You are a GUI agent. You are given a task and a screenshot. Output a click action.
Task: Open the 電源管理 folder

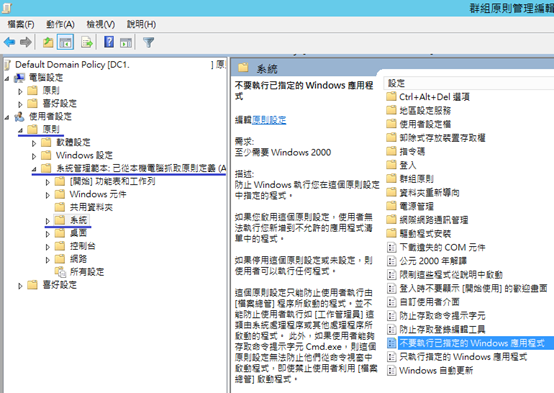pyautogui.click(x=416, y=206)
